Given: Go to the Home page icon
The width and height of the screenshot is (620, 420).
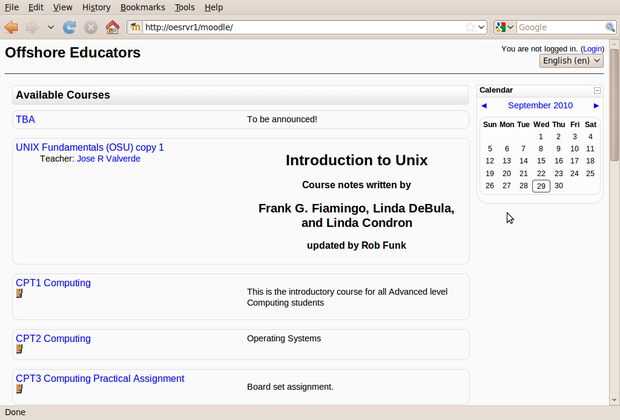Looking at the screenshot, I should (113, 27).
